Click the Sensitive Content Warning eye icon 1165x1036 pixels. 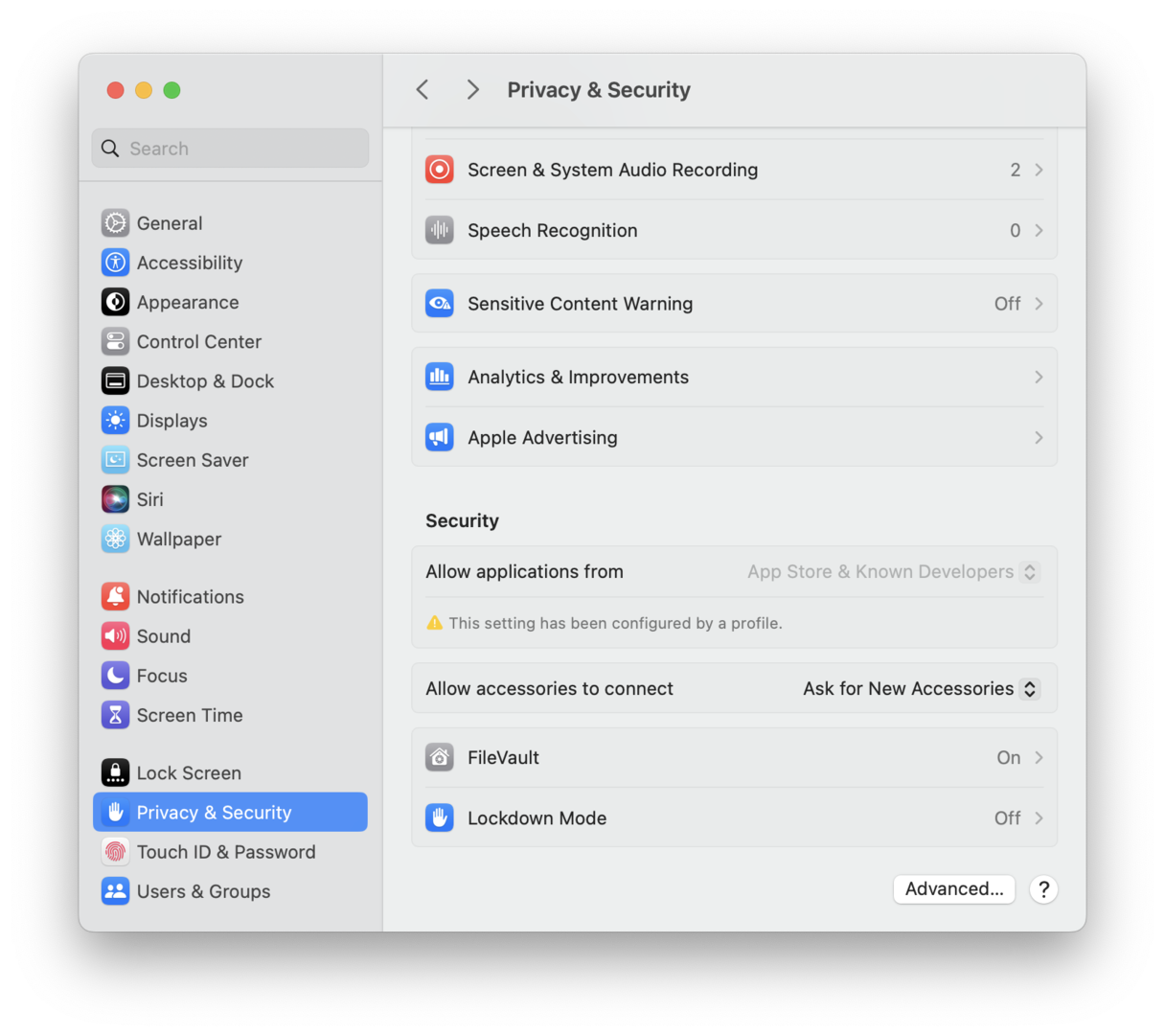[440, 304]
